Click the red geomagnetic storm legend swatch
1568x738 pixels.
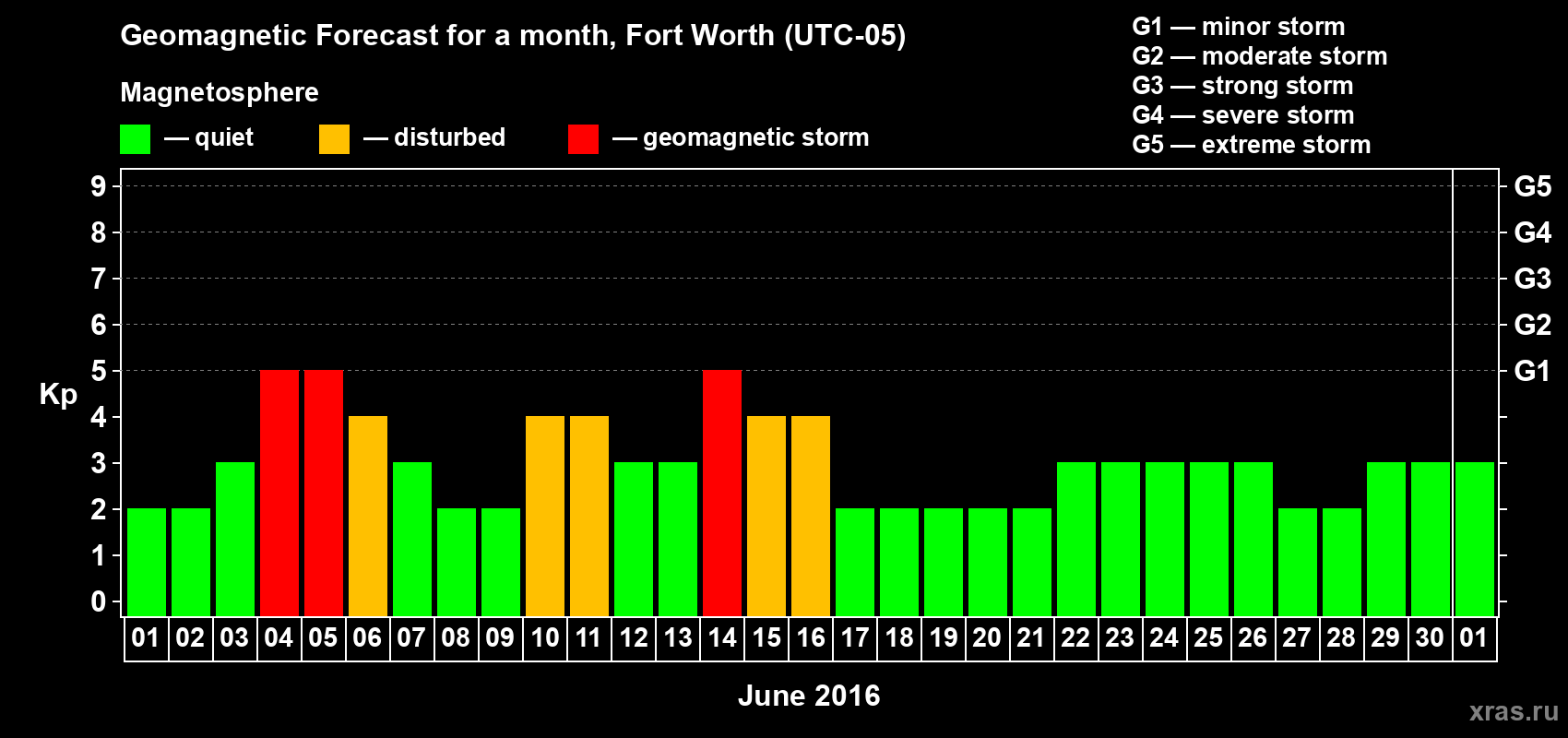(583, 139)
